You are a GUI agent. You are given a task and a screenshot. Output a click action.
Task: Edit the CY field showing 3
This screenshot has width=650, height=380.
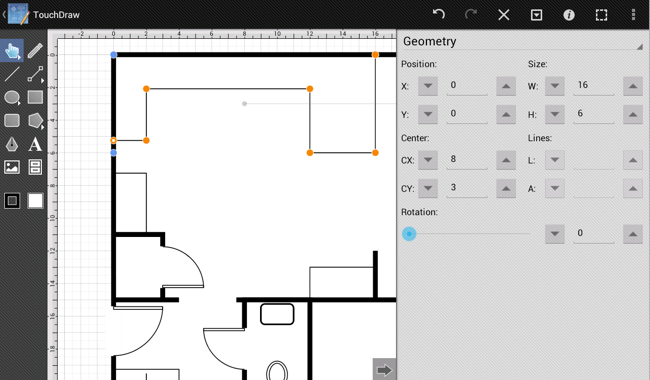click(467, 188)
